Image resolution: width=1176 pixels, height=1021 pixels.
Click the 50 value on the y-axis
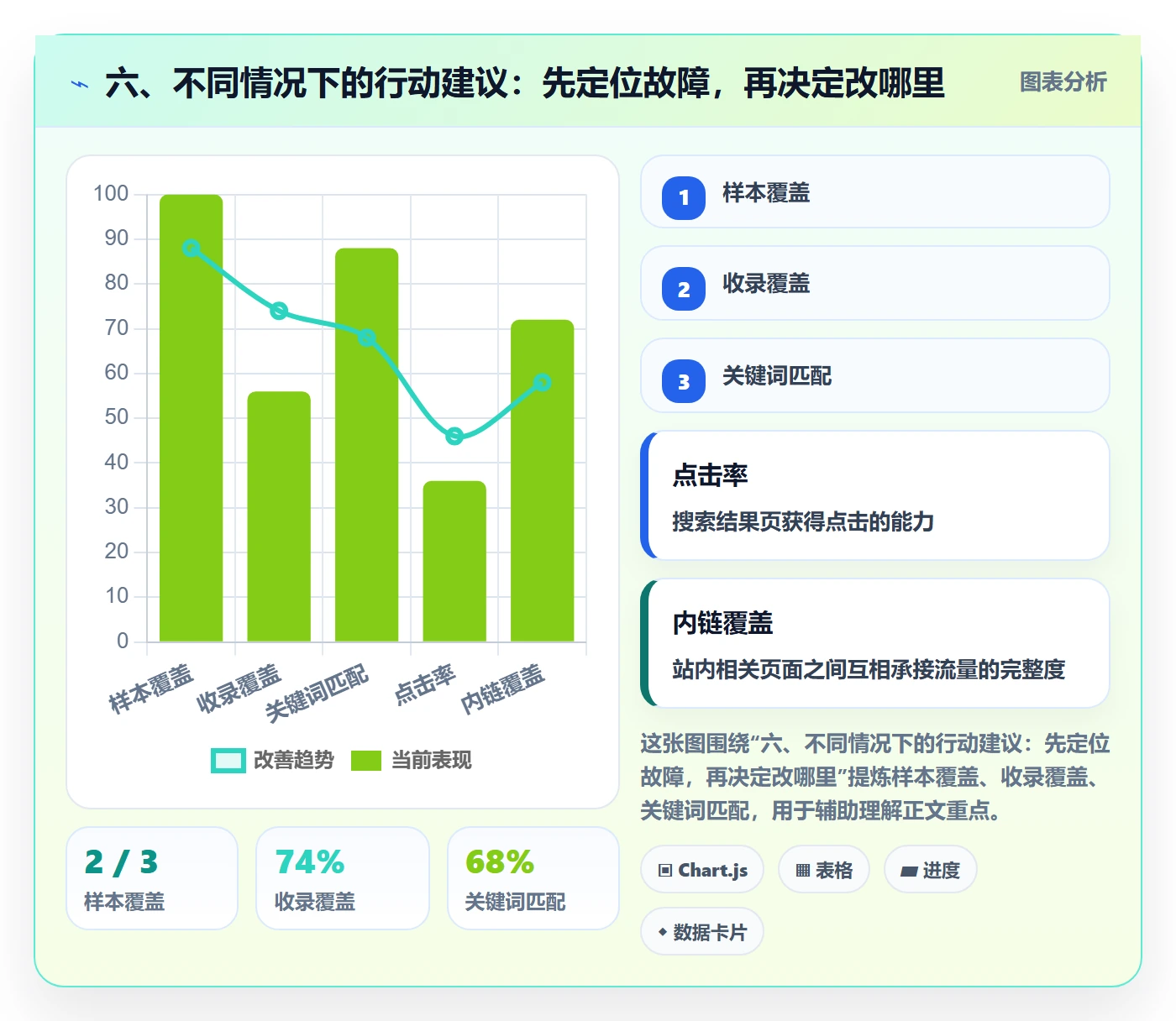pyautogui.click(x=117, y=417)
